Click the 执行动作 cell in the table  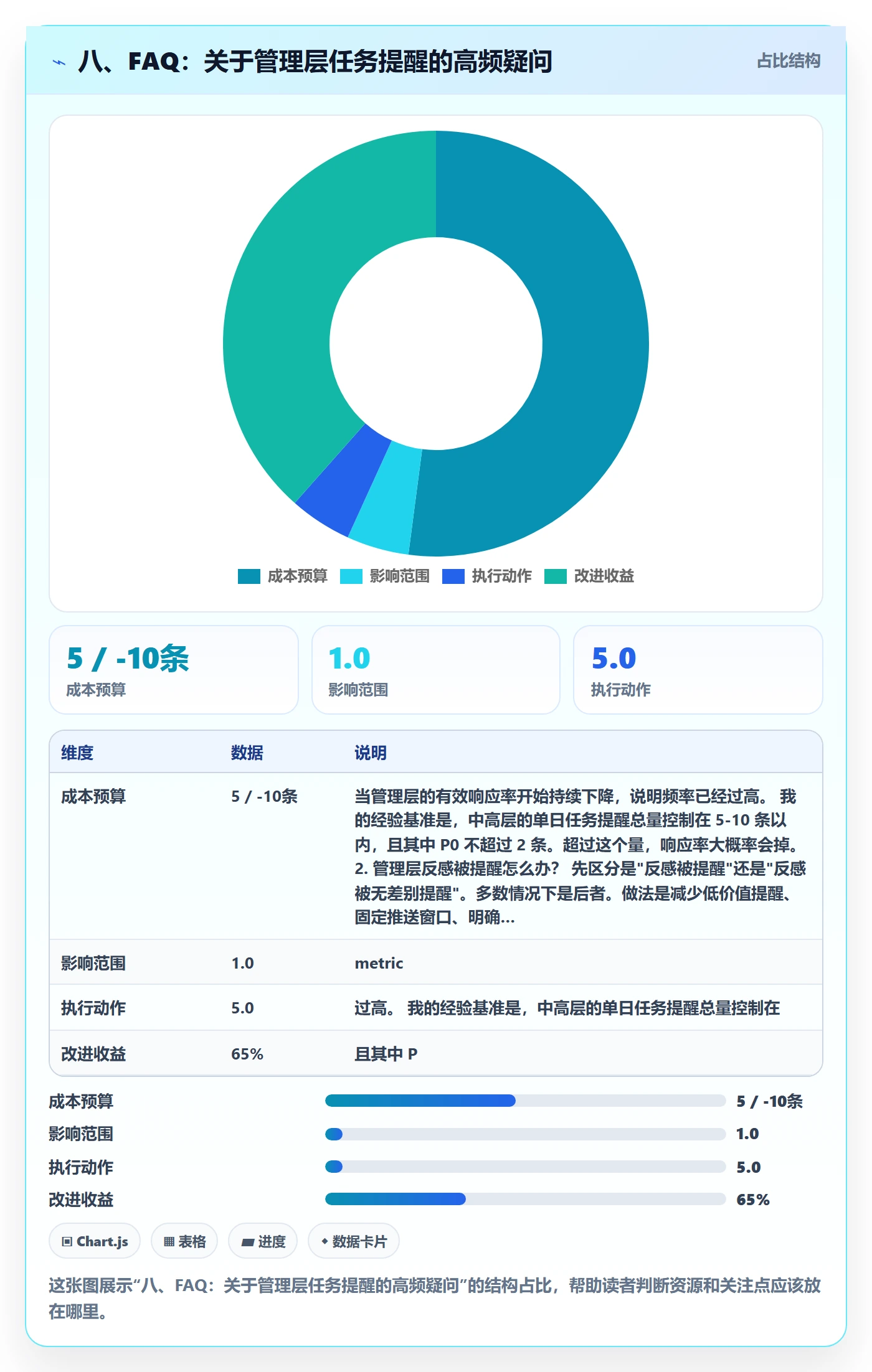[93, 1008]
